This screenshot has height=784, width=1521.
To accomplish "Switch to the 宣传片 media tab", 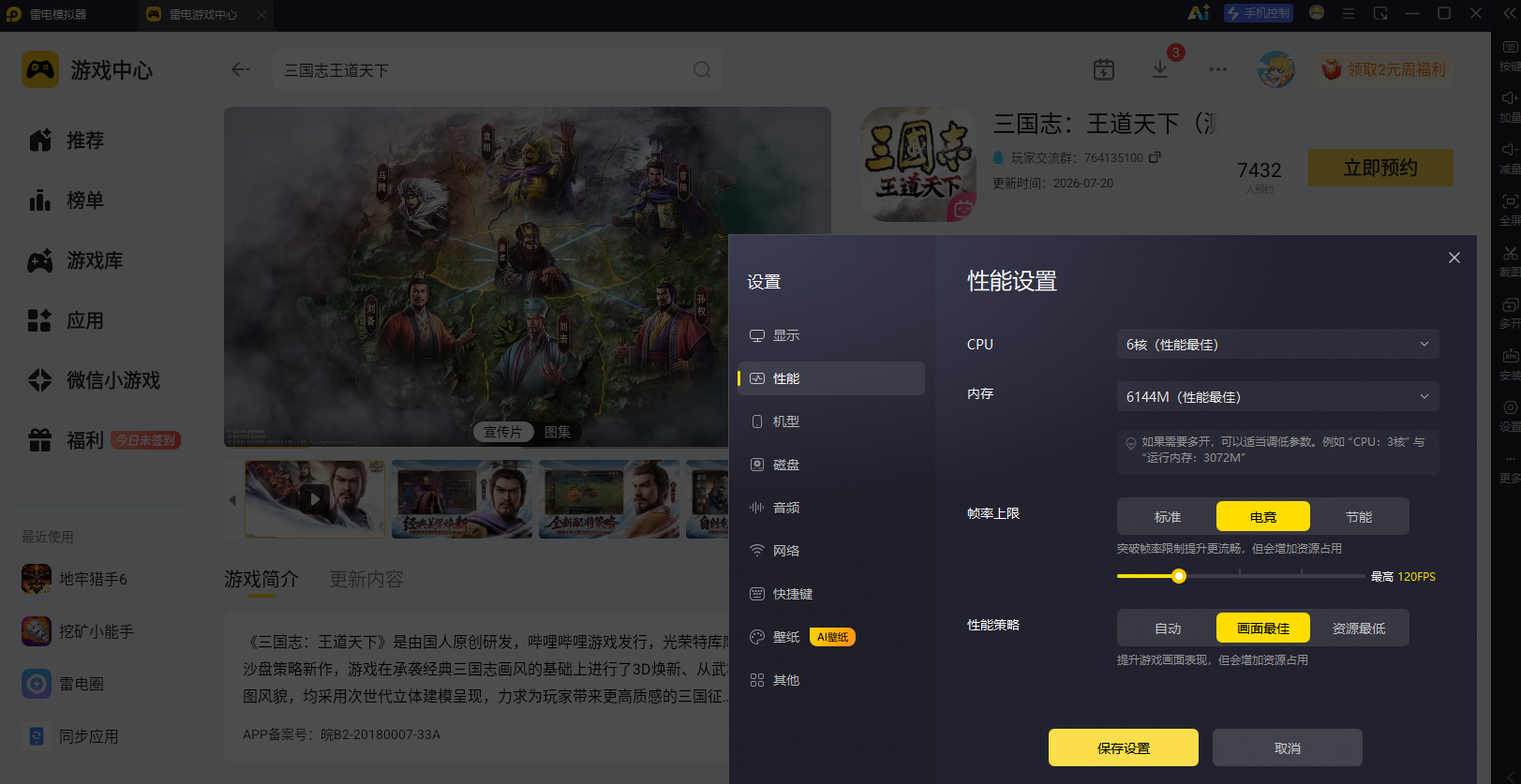I will coord(503,432).
